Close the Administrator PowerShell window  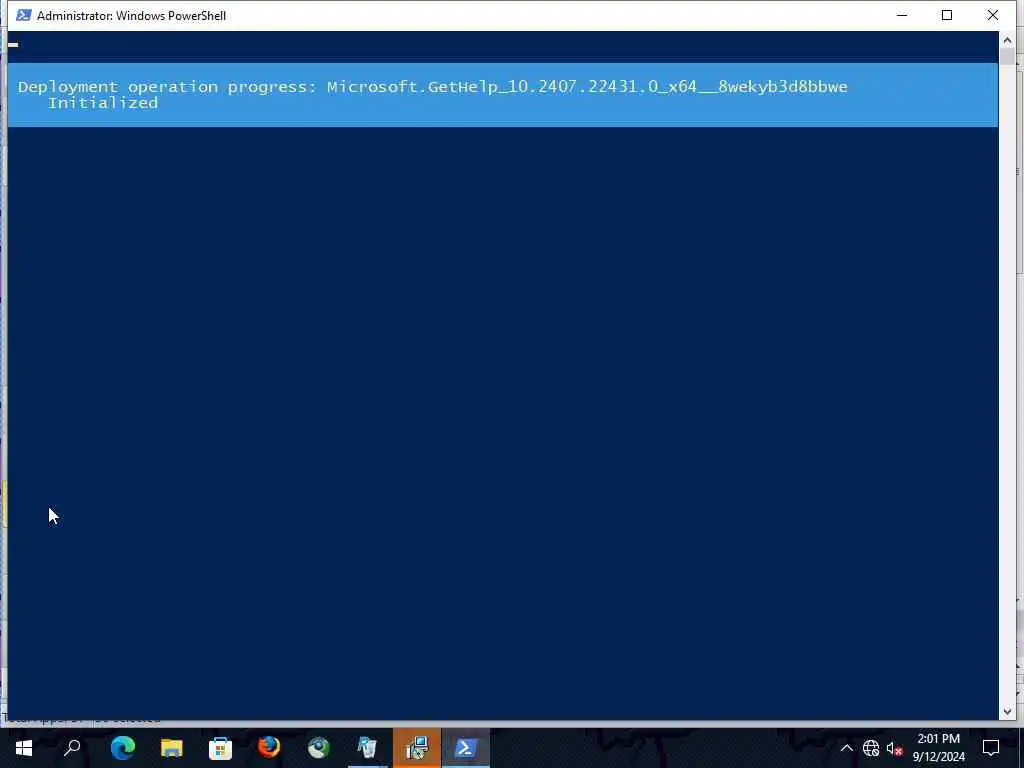[x=993, y=15]
